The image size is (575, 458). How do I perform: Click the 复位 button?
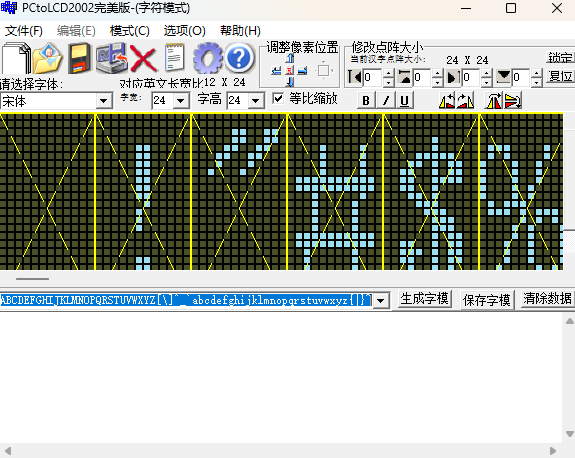pyautogui.click(x=560, y=76)
